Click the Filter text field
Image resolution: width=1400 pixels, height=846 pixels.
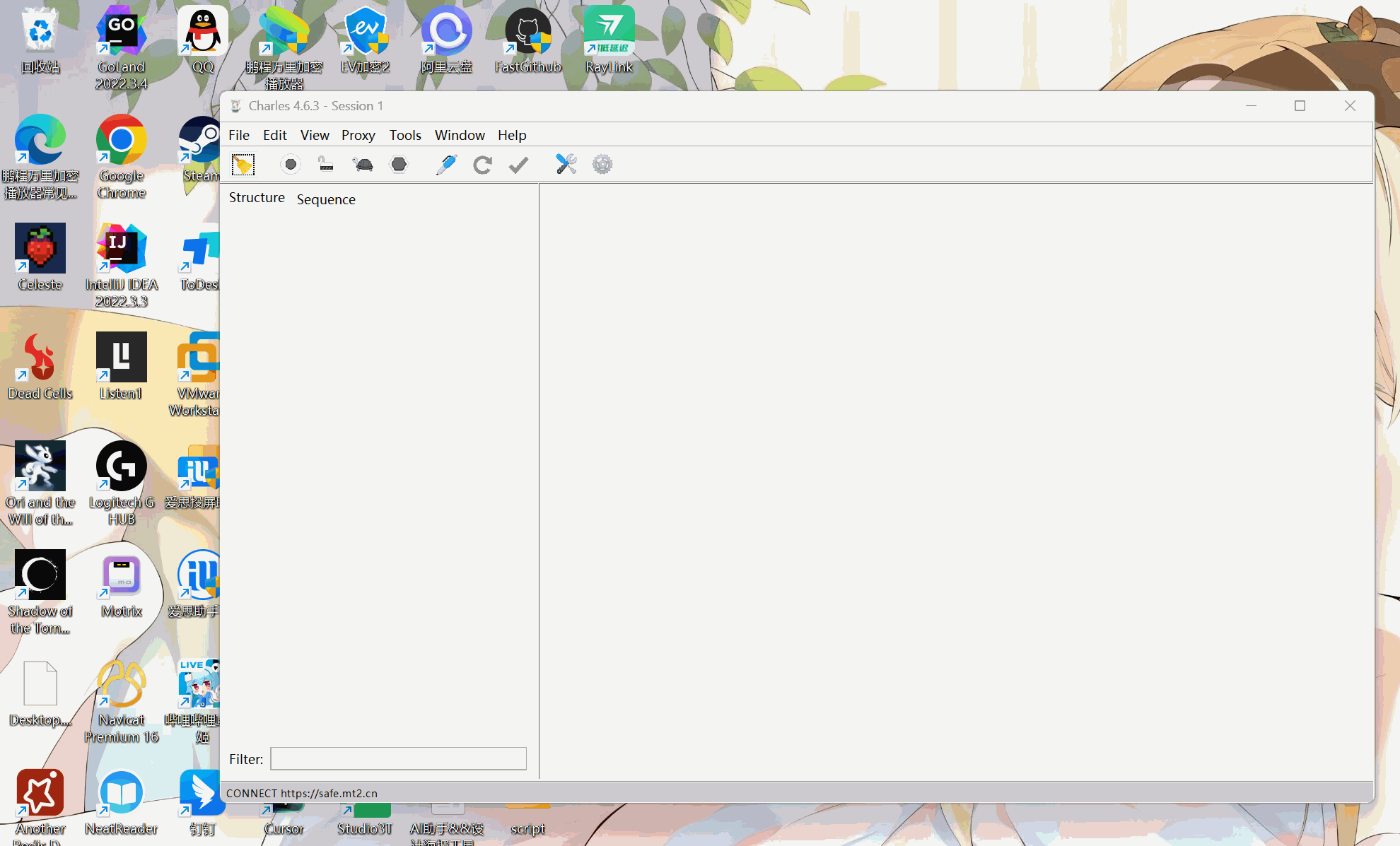(x=398, y=758)
